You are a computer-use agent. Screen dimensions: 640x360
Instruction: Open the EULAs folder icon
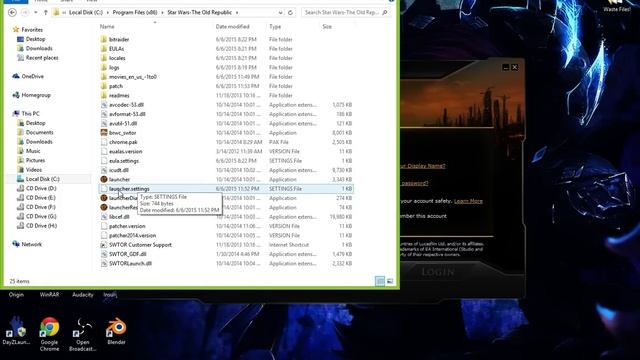[x=104, y=49]
